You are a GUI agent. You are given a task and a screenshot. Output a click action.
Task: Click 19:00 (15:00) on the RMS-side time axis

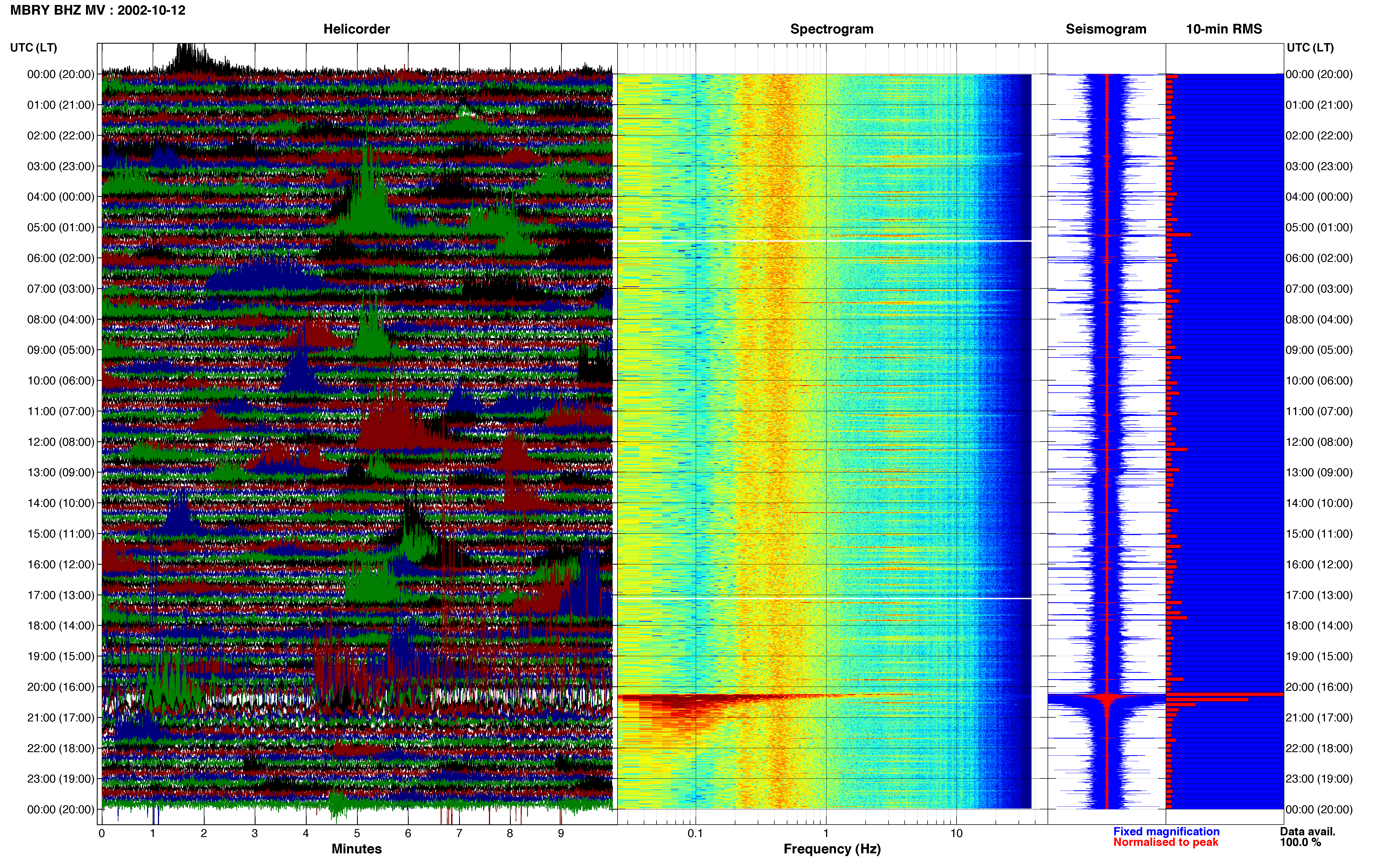(1319, 656)
